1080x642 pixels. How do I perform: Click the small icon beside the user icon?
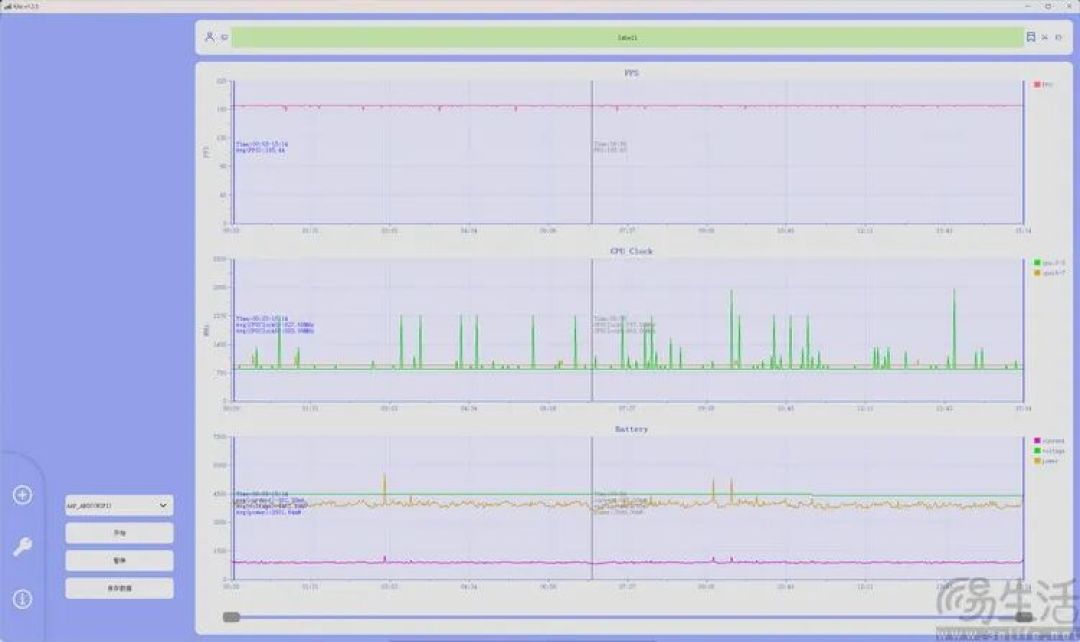coord(225,37)
